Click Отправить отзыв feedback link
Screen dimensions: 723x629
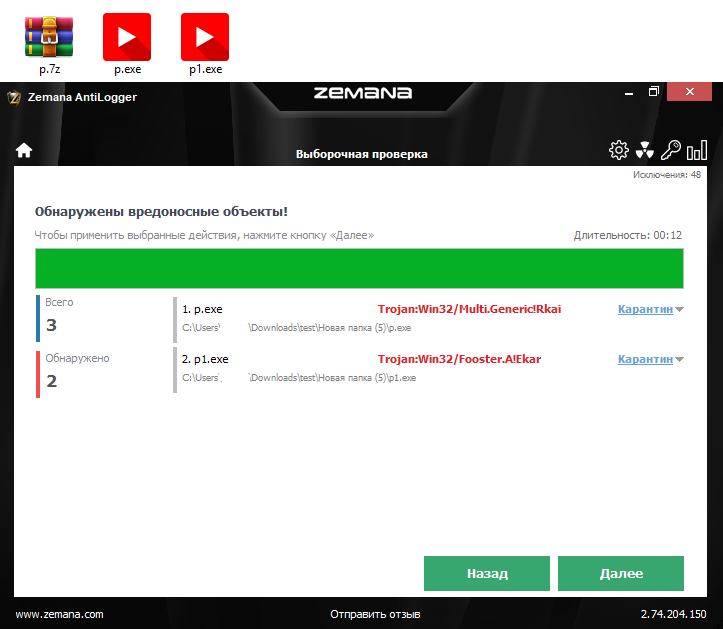click(375, 614)
